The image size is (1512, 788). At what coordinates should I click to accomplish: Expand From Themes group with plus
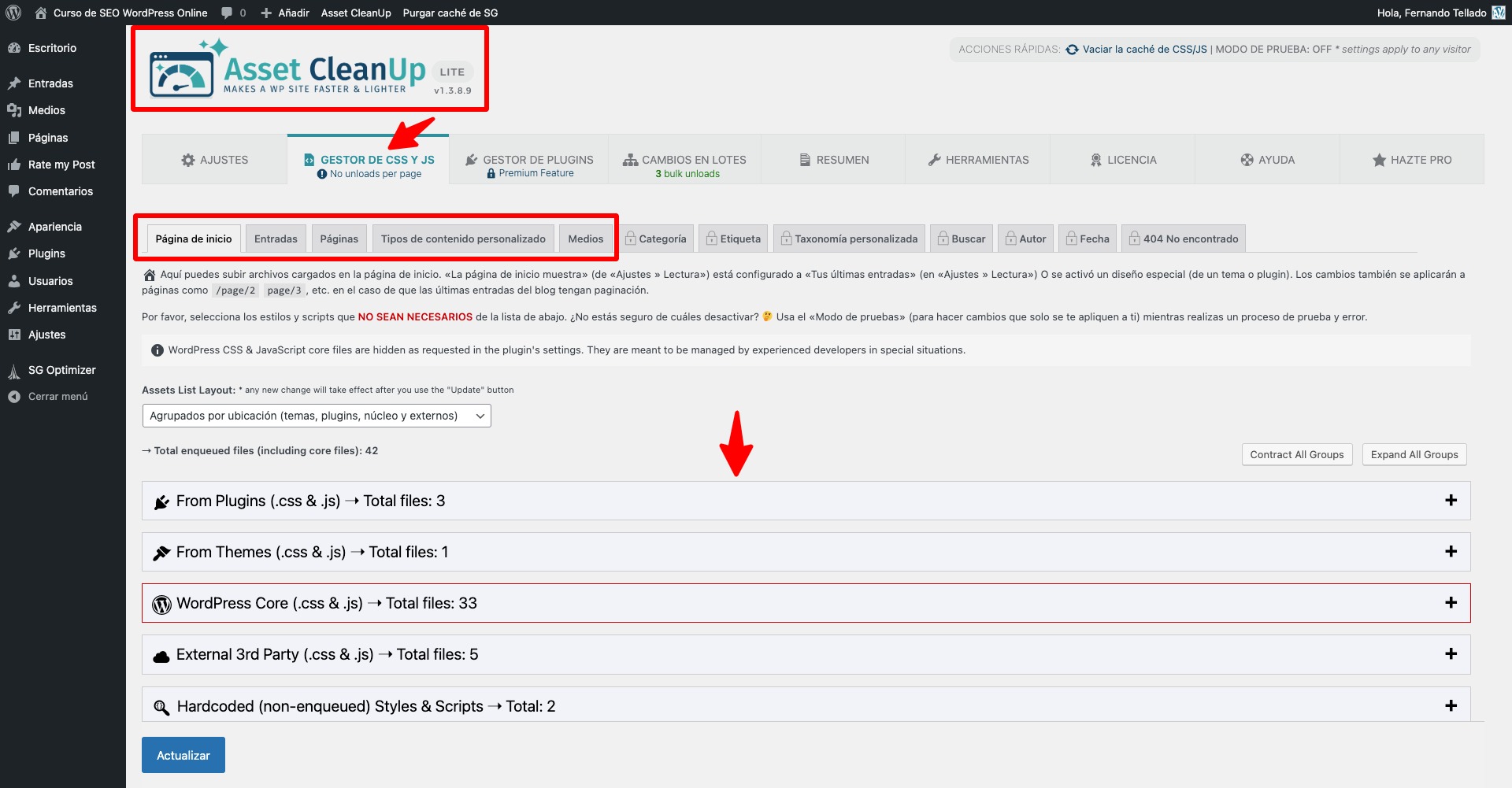click(x=1451, y=552)
